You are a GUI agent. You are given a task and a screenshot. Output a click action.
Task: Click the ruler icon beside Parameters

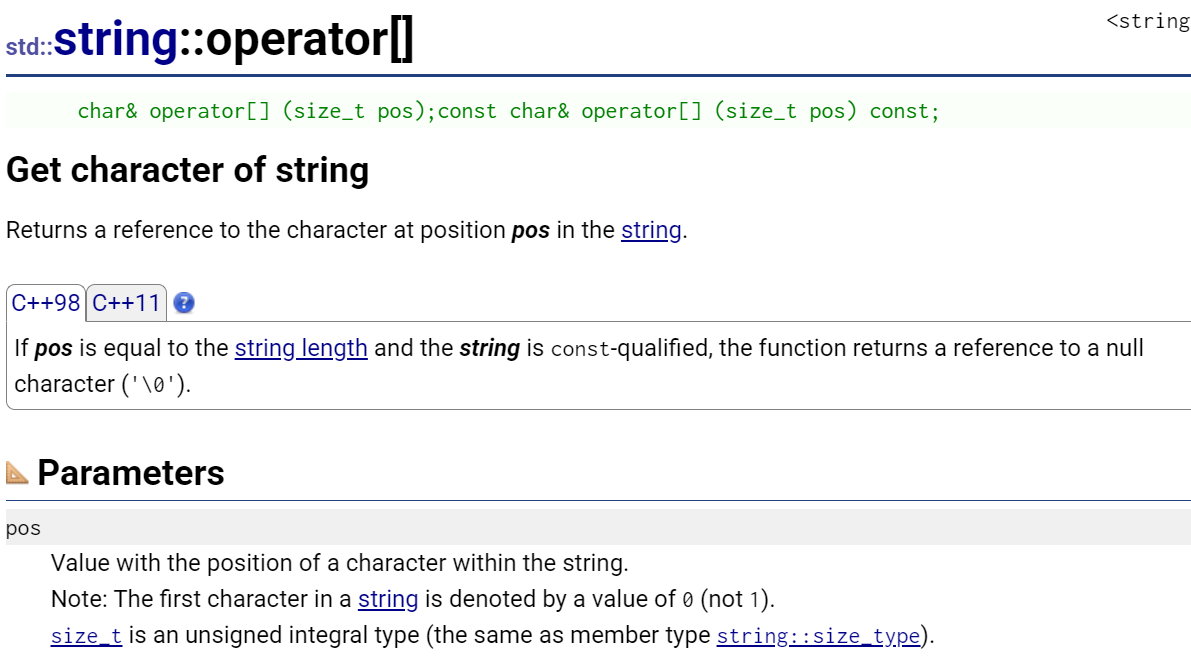tap(17, 472)
